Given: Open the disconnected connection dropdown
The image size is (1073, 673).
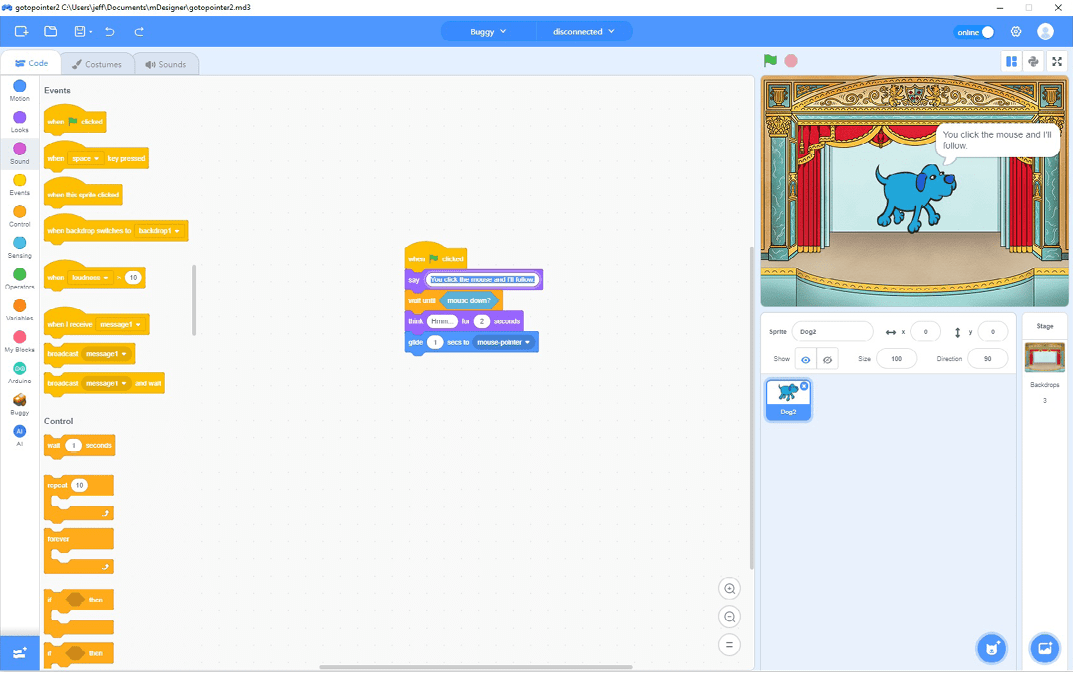Looking at the screenshot, I should (x=584, y=31).
